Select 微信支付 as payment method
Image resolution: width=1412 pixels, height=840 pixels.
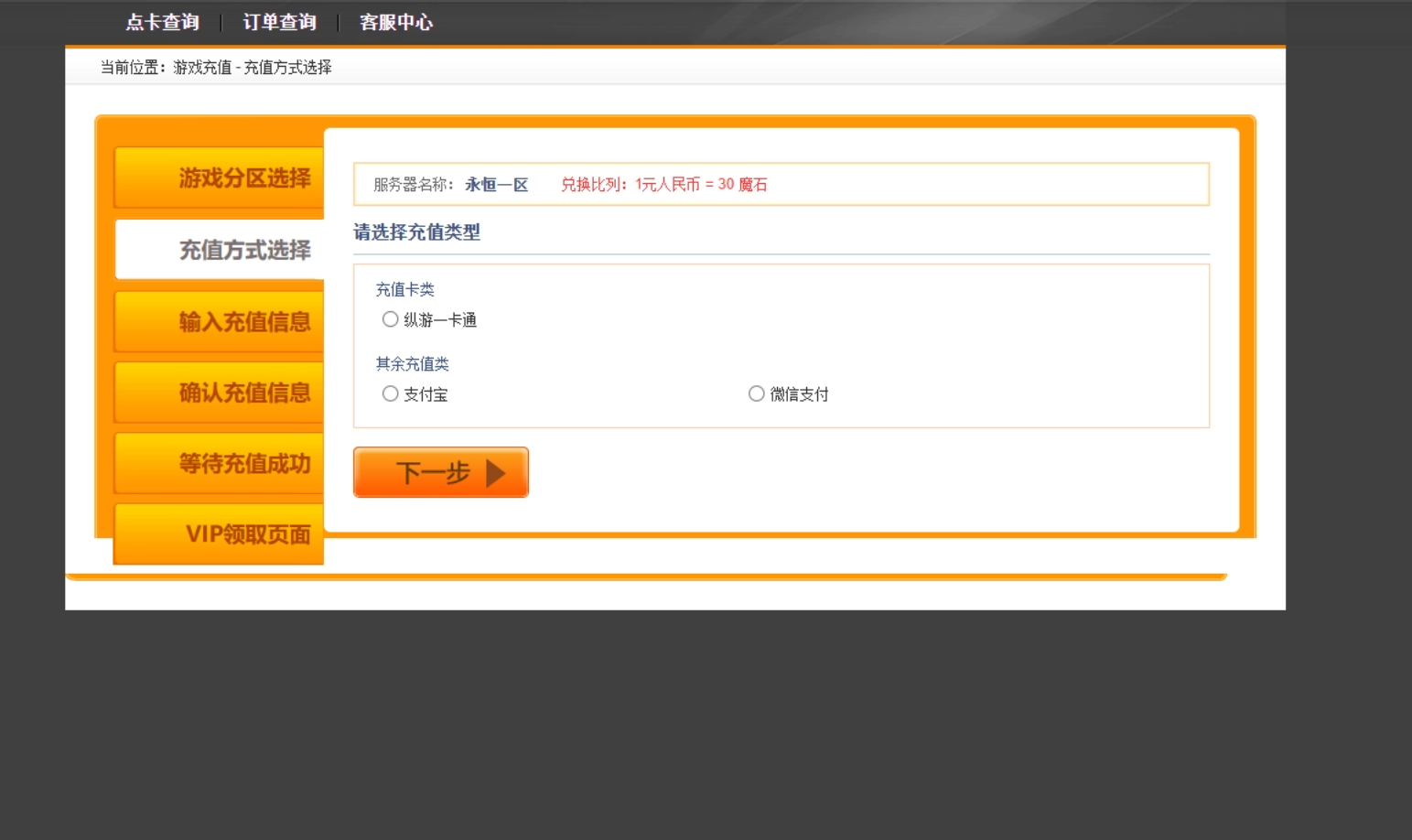[757, 393]
